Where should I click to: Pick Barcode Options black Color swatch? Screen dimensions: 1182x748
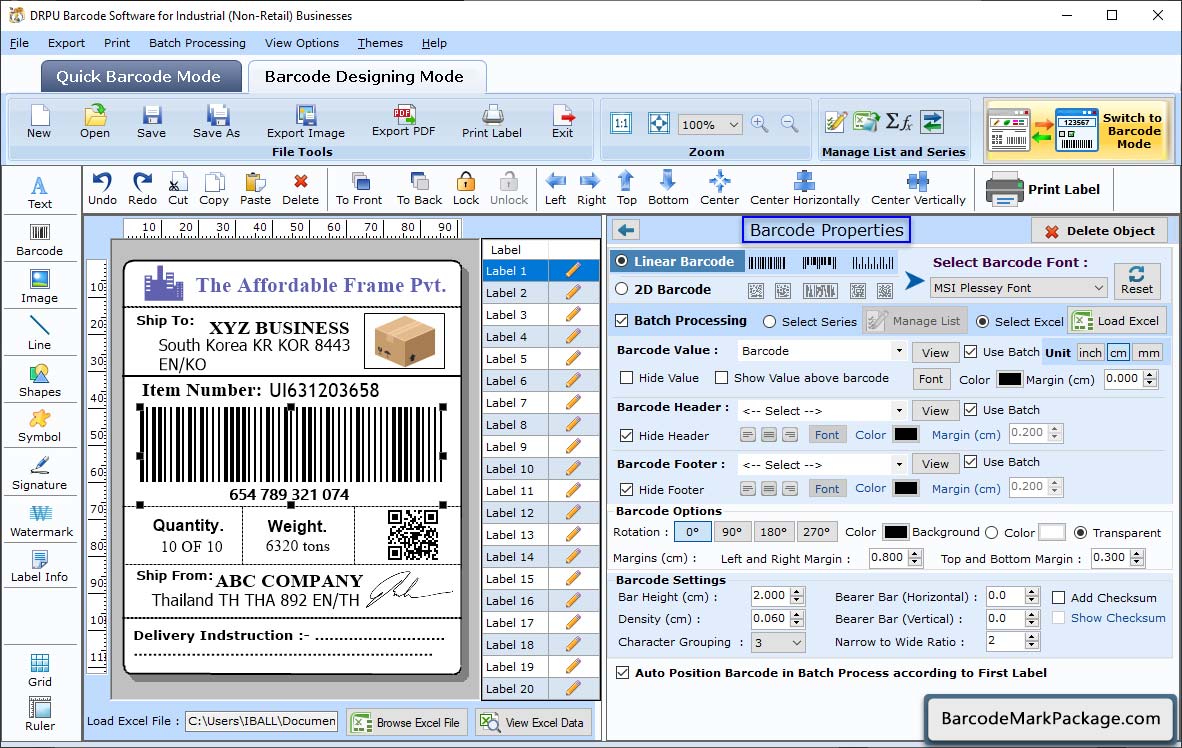click(x=895, y=532)
